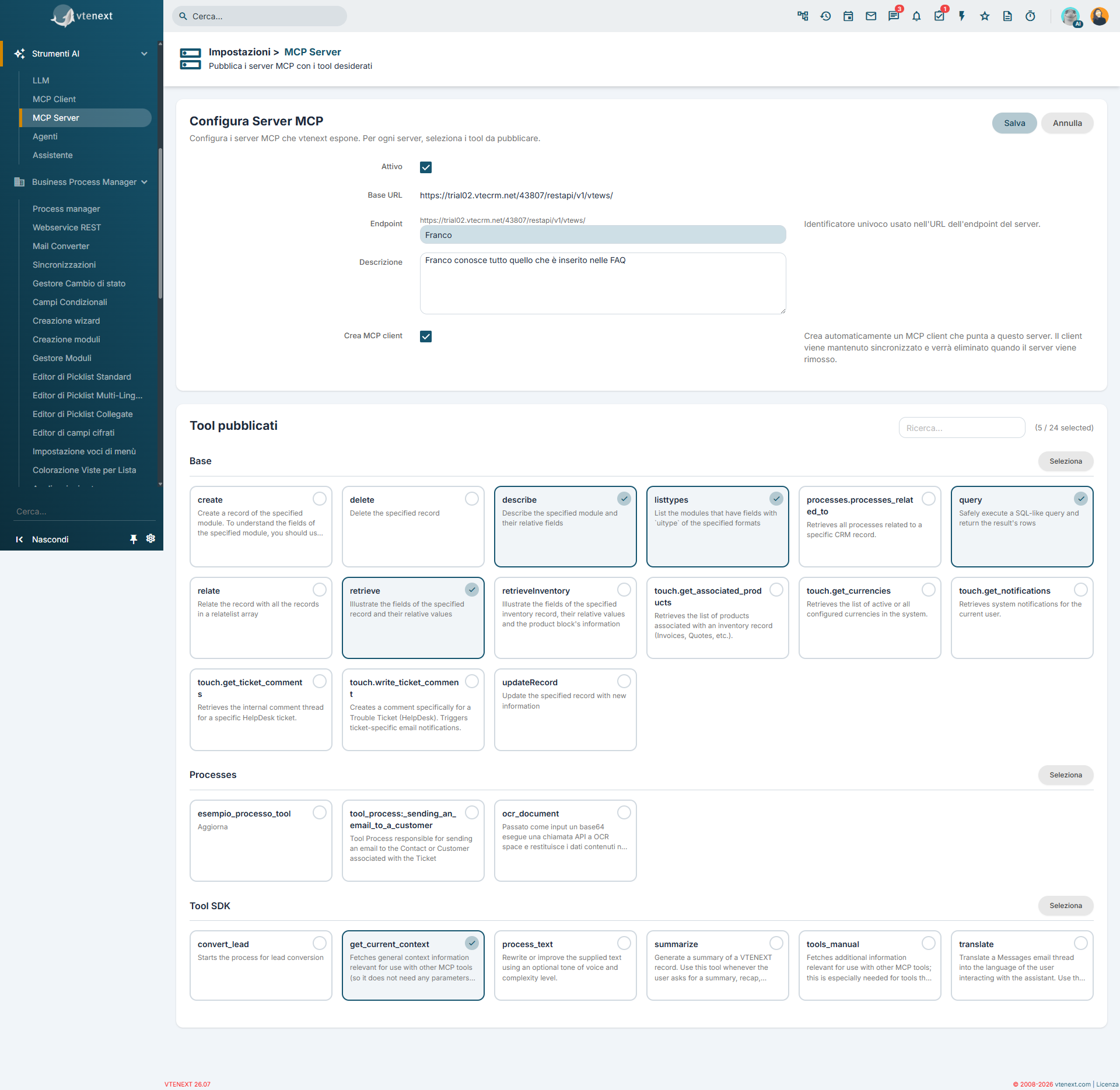The image size is (1120, 1090).
Task: Open the notifications bell icon
Action: tap(916, 16)
